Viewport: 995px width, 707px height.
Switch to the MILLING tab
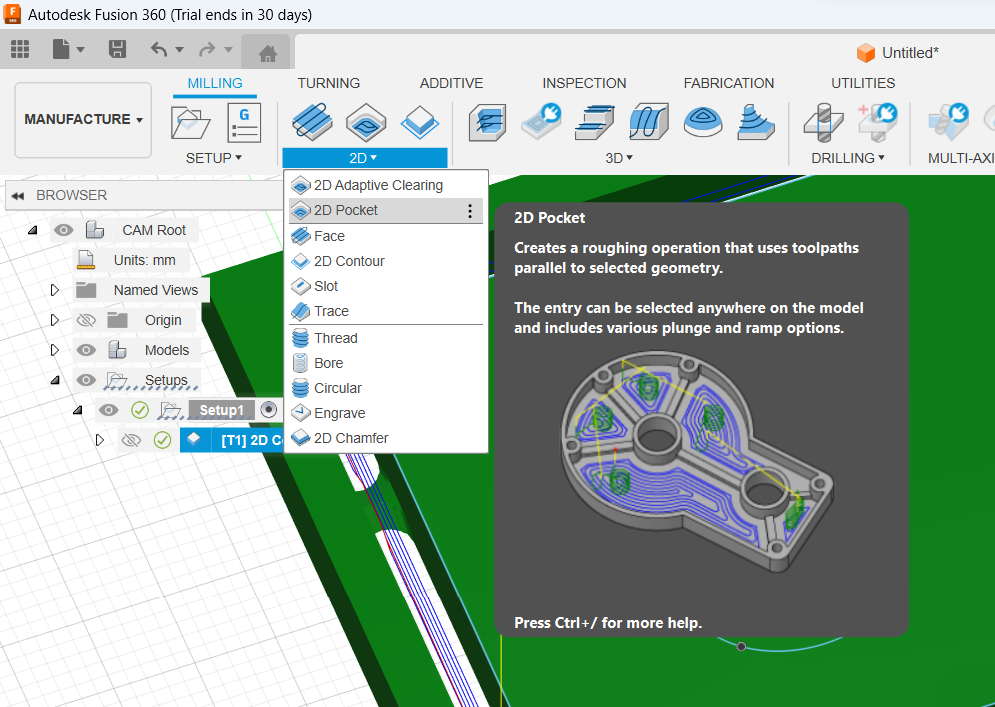(214, 83)
